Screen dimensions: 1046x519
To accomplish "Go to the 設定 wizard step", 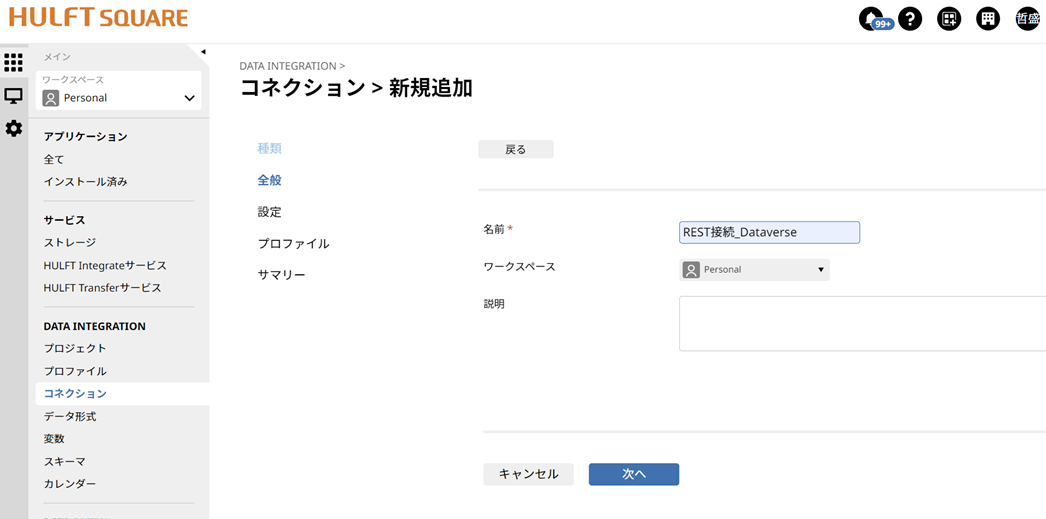I will pyautogui.click(x=270, y=212).
